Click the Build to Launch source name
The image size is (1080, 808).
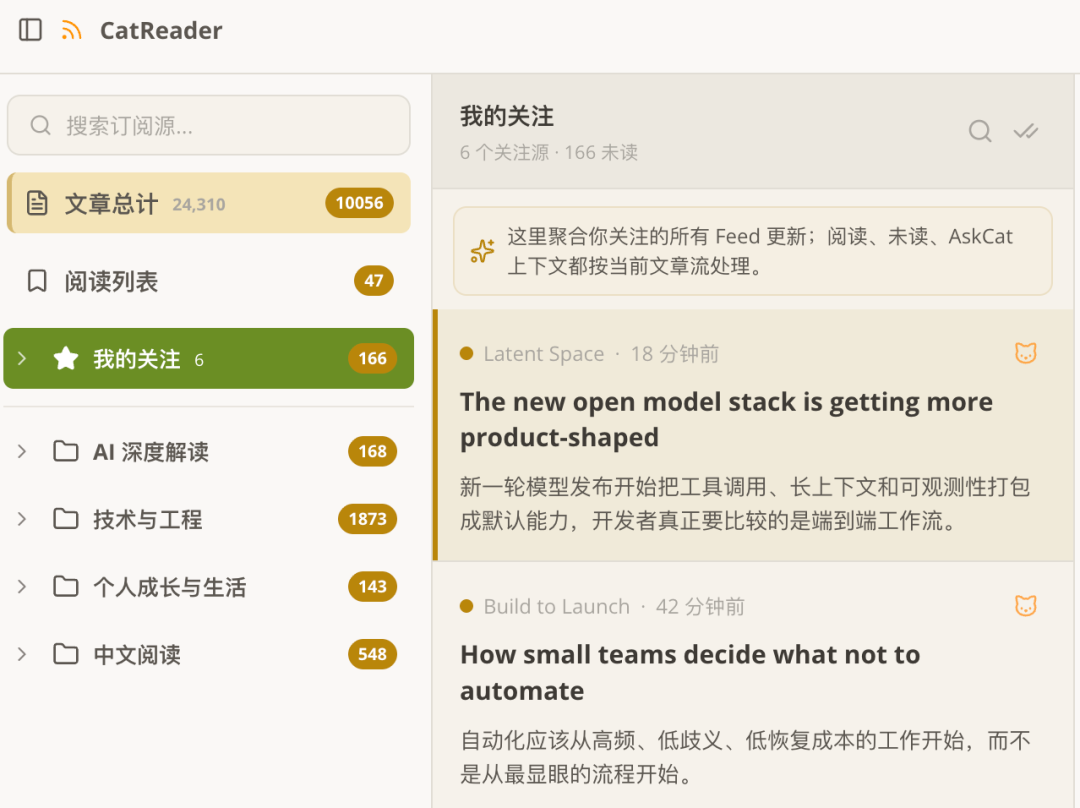pos(557,607)
